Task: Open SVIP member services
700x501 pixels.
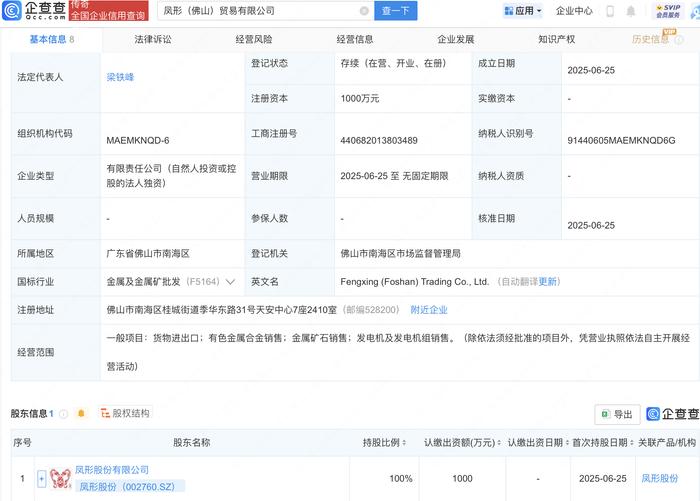Action: pos(668,11)
